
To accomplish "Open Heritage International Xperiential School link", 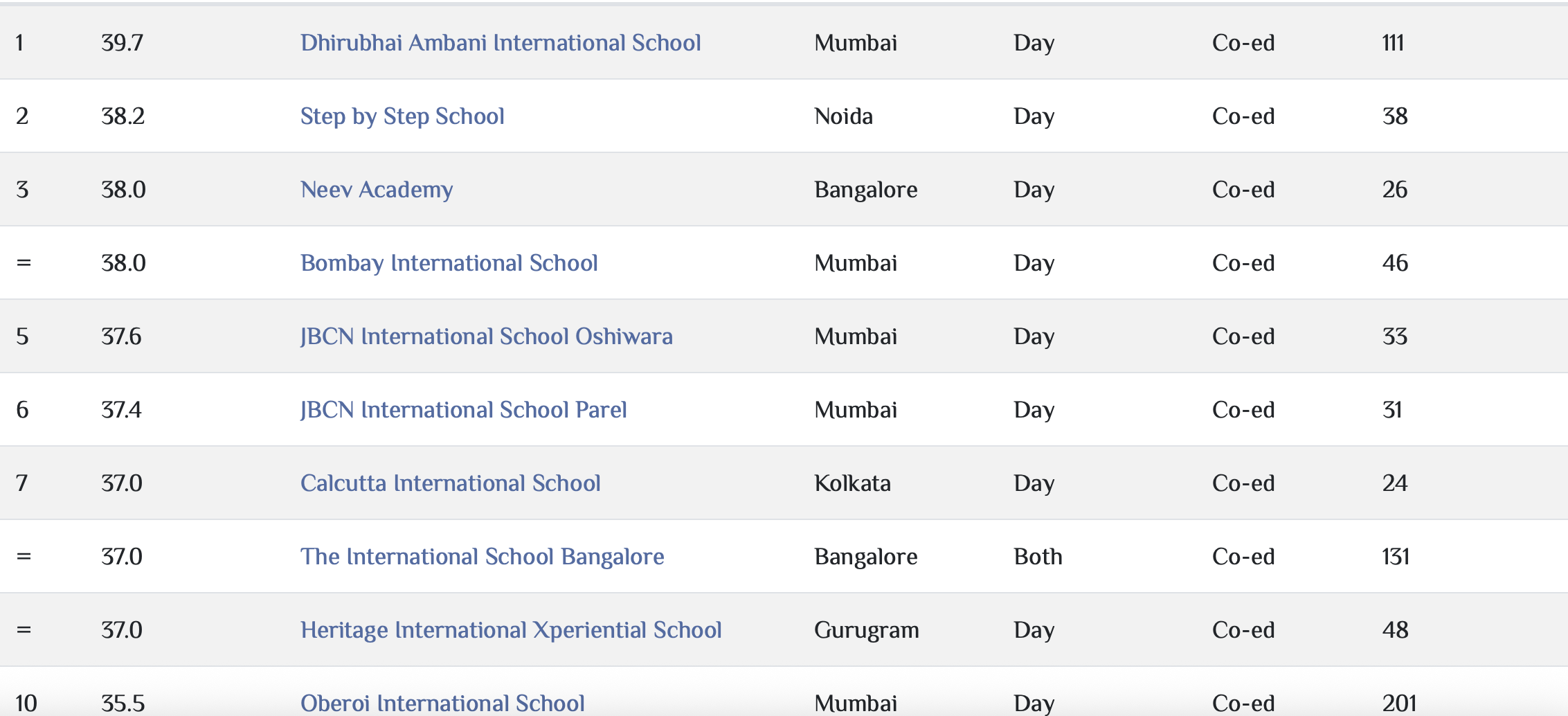I will (510, 630).
